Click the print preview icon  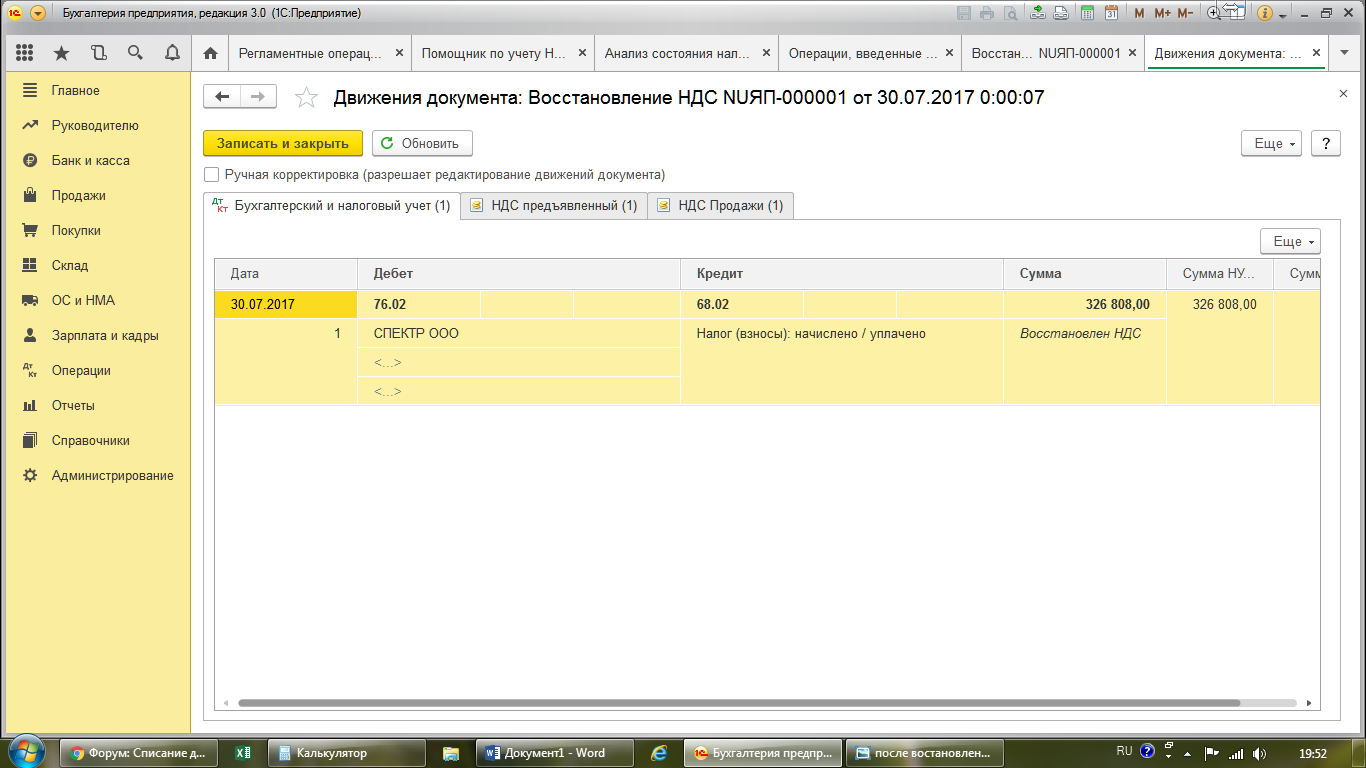click(x=1011, y=13)
